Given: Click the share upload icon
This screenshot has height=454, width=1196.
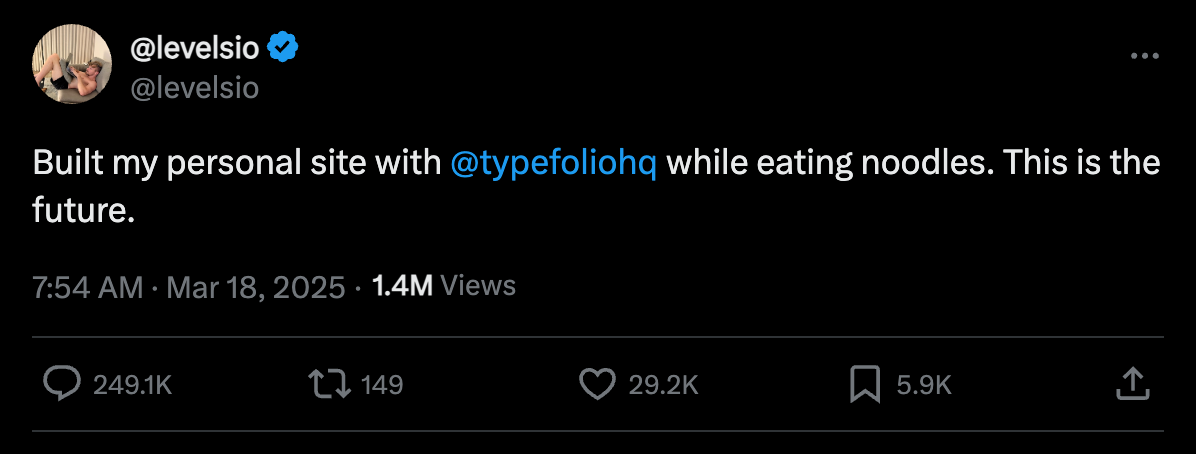Looking at the screenshot, I should click(1133, 384).
